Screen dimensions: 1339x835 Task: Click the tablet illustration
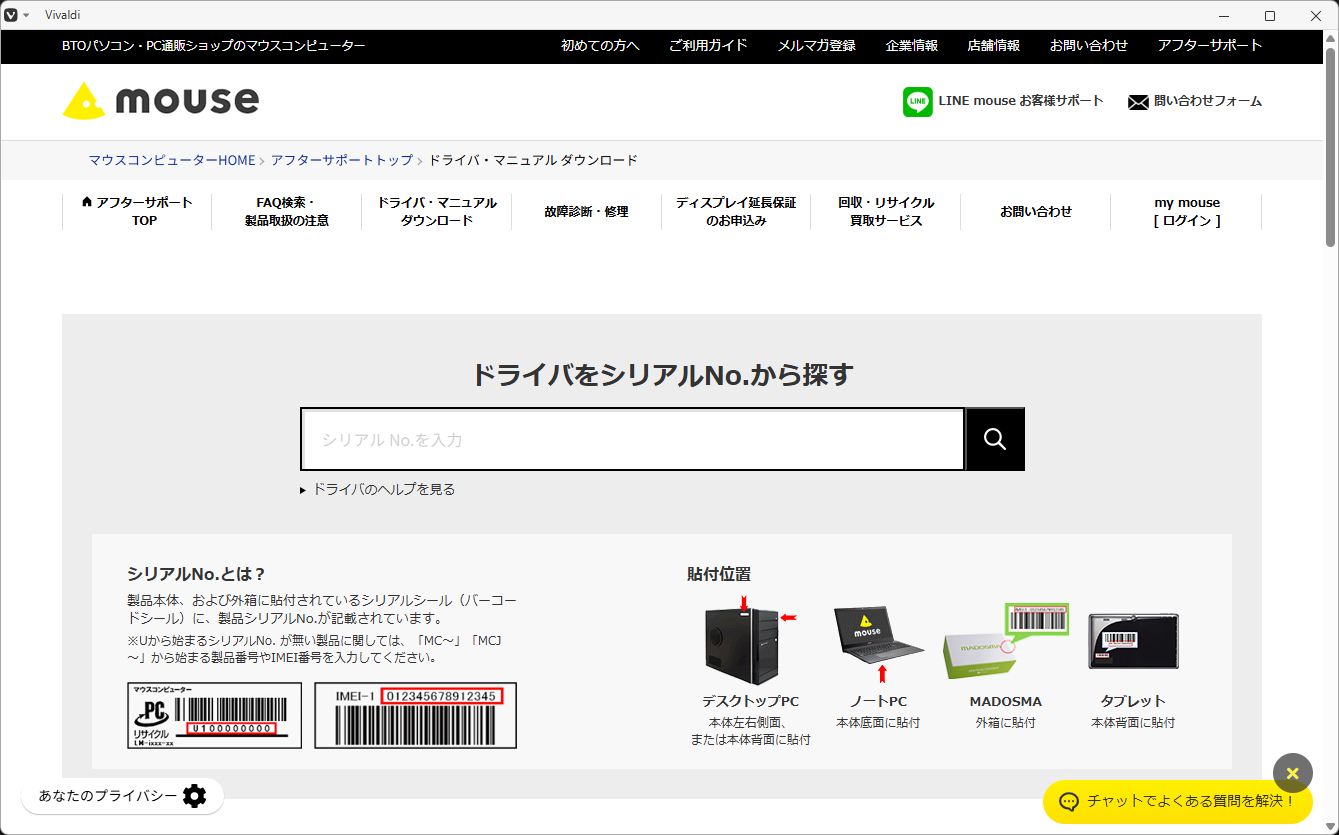pyautogui.click(x=1133, y=642)
